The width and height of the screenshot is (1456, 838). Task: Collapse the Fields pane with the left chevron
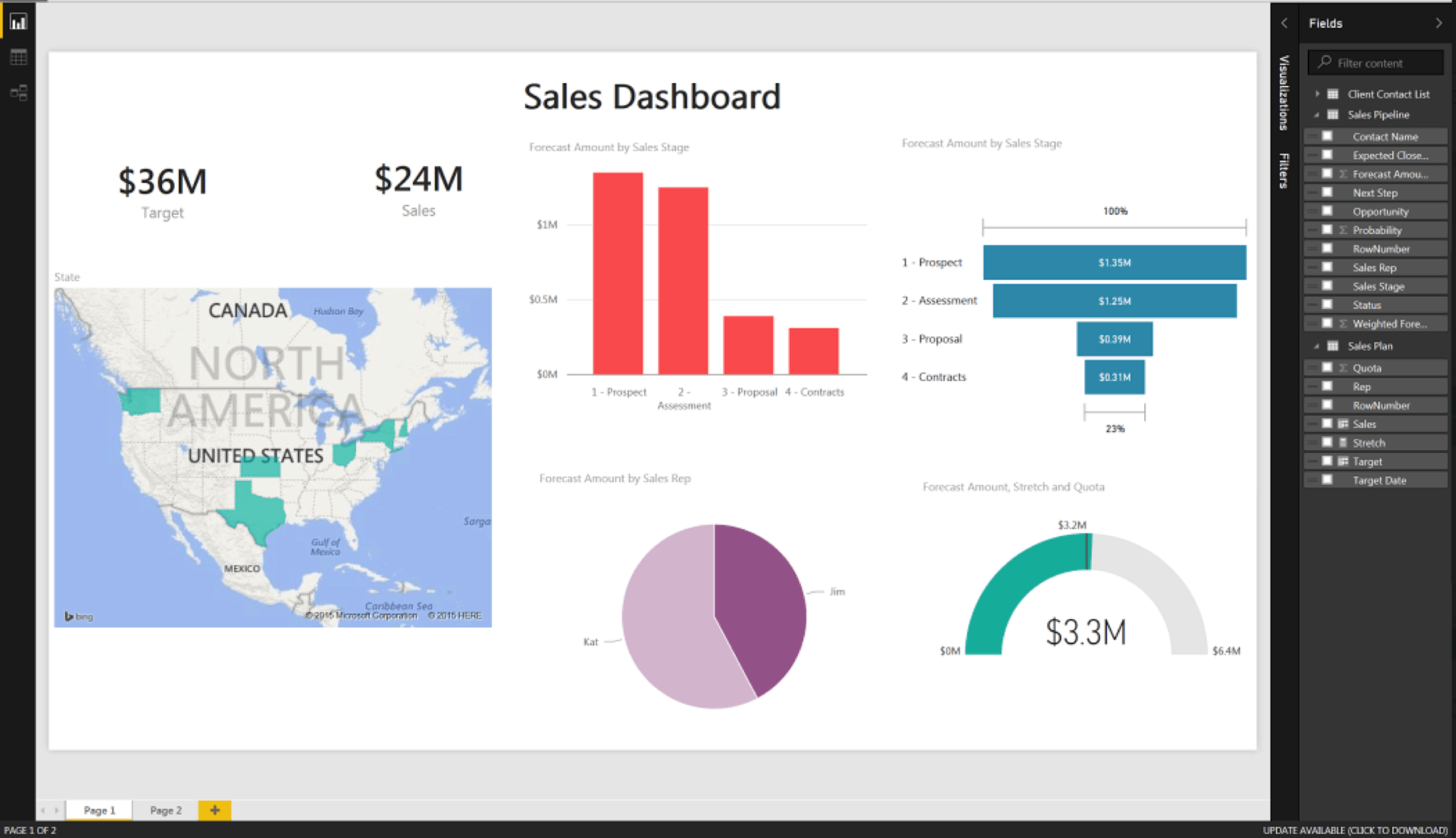(1284, 23)
